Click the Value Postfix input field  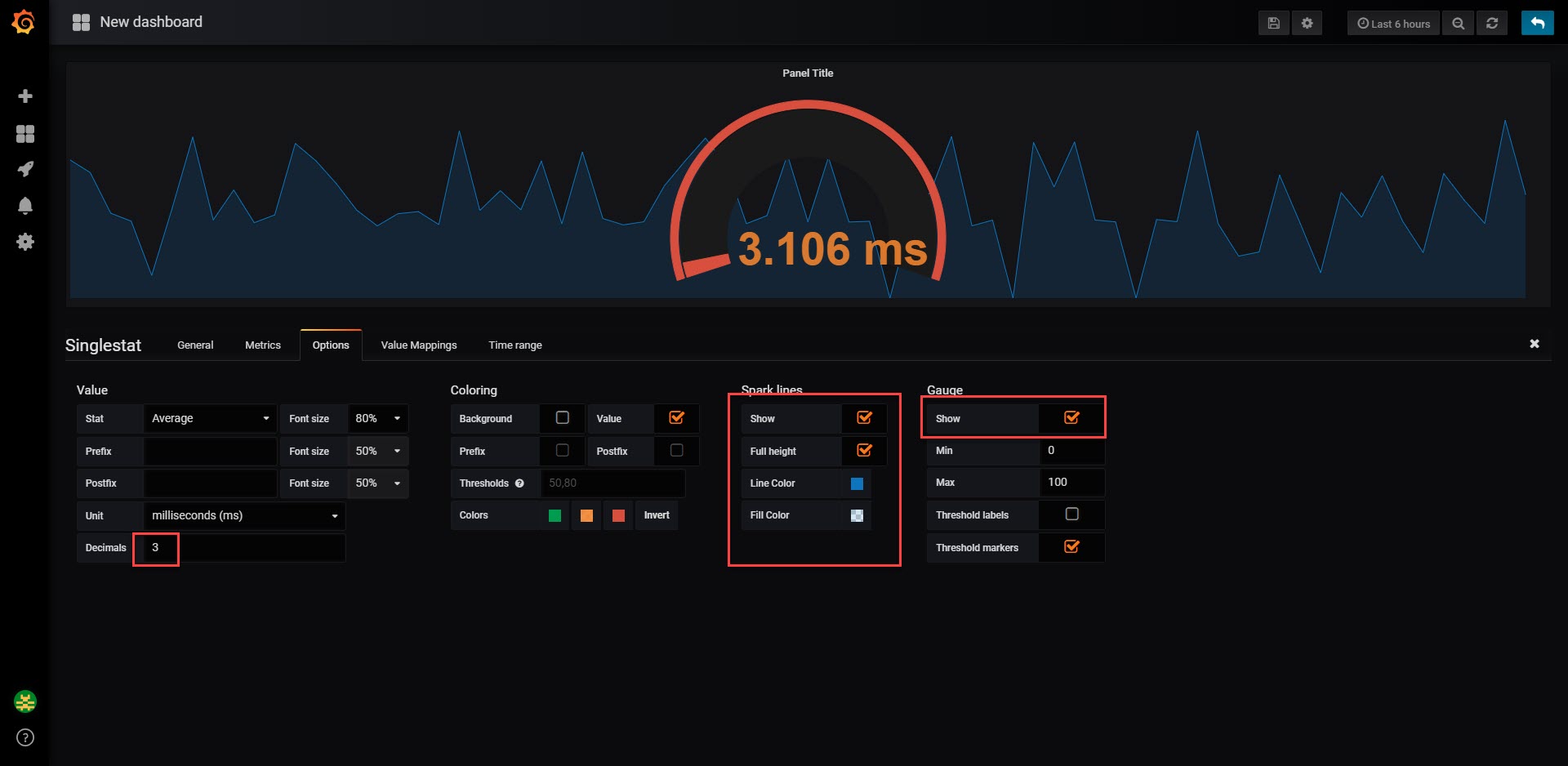(210, 483)
